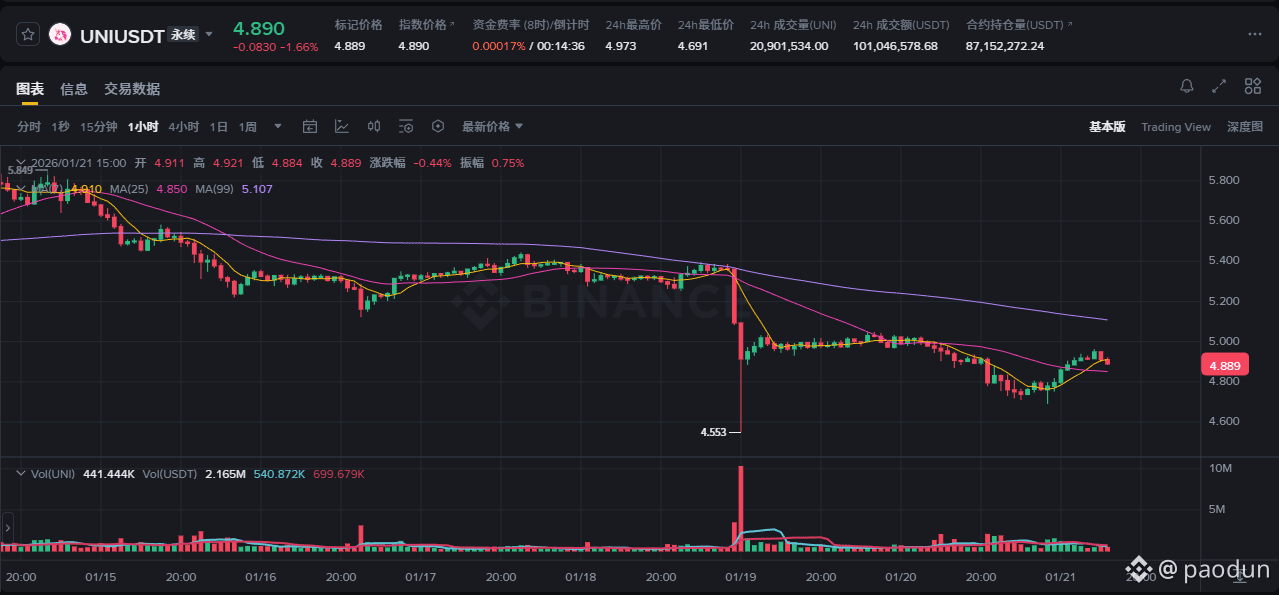Image resolution: width=1279 pixels, height=595 pixels.
Task: Click the Vol(USDT) value 2.165M
Action: (226, 474)
